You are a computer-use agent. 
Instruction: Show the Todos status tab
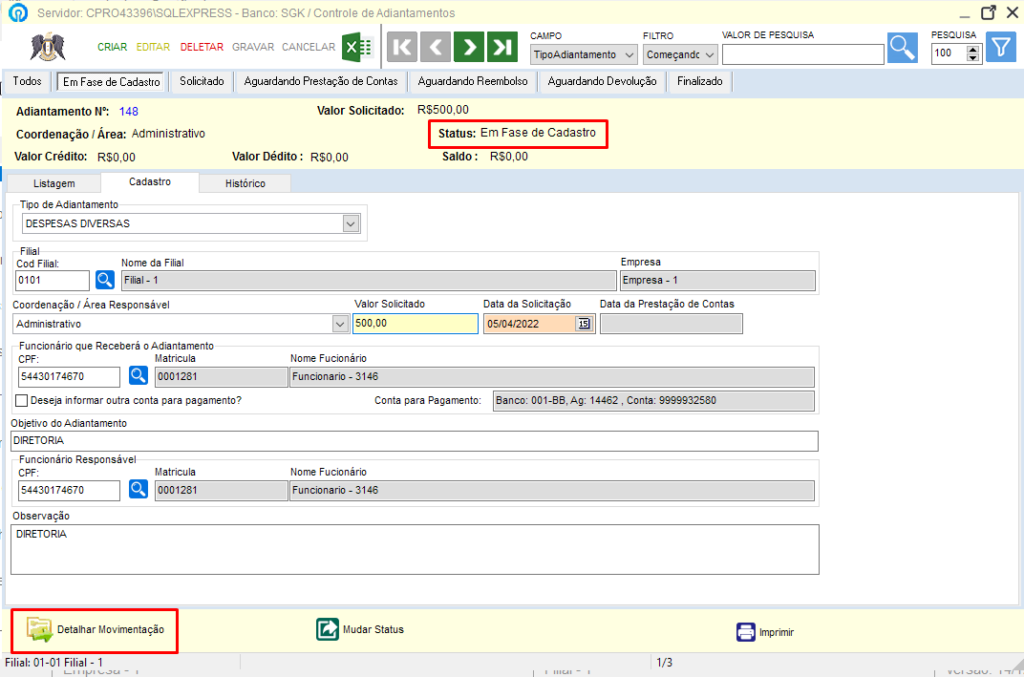click(x=27, y=81)
